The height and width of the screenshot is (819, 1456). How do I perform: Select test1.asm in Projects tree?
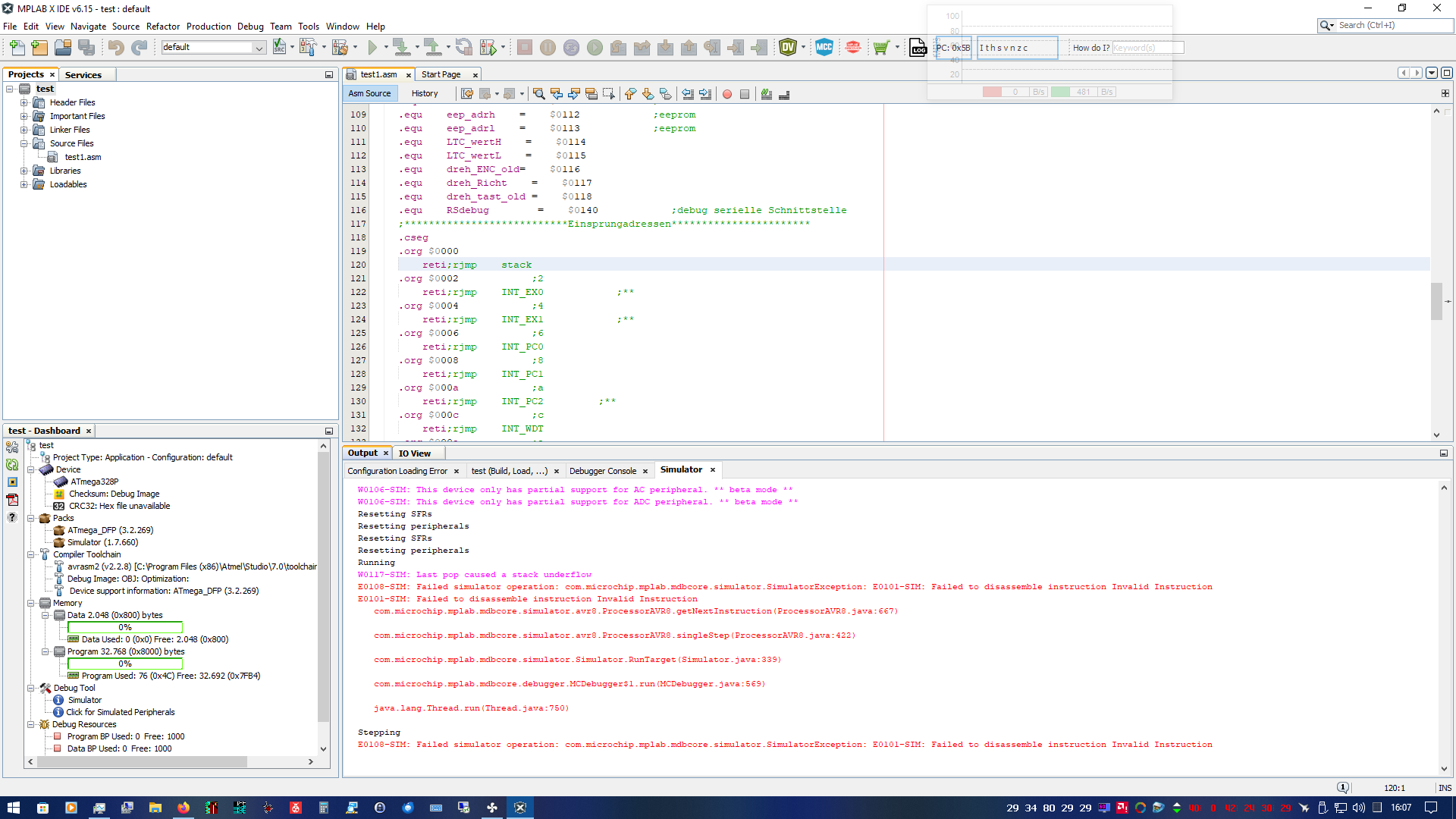(82, 157)
